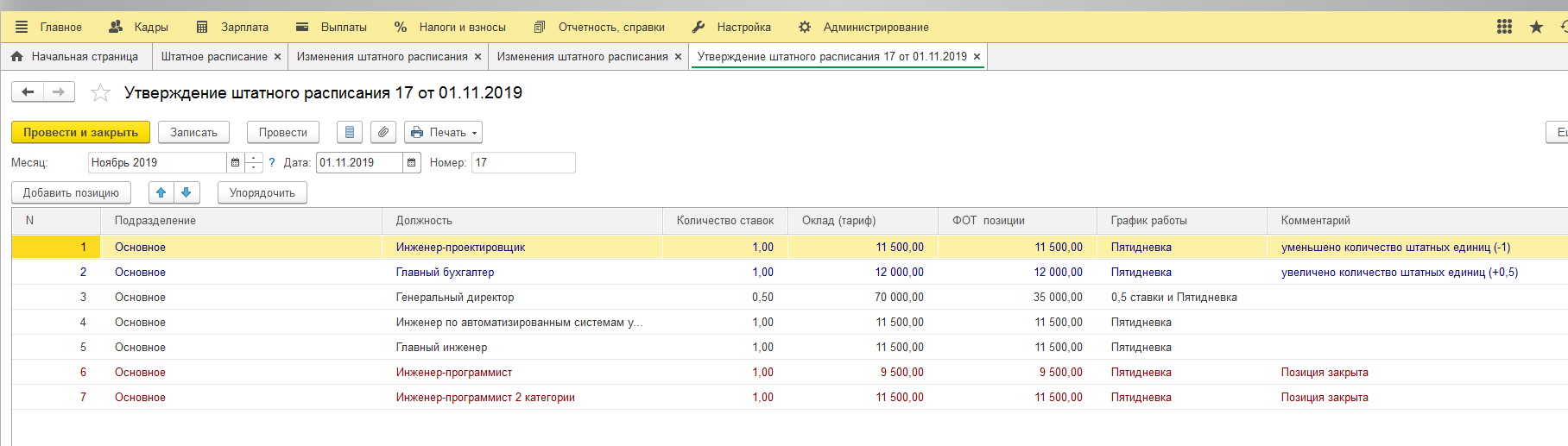Screen dimensions: 1568x446
Task: Open the favorites star in top bar
Action: tap(1536, 27)
